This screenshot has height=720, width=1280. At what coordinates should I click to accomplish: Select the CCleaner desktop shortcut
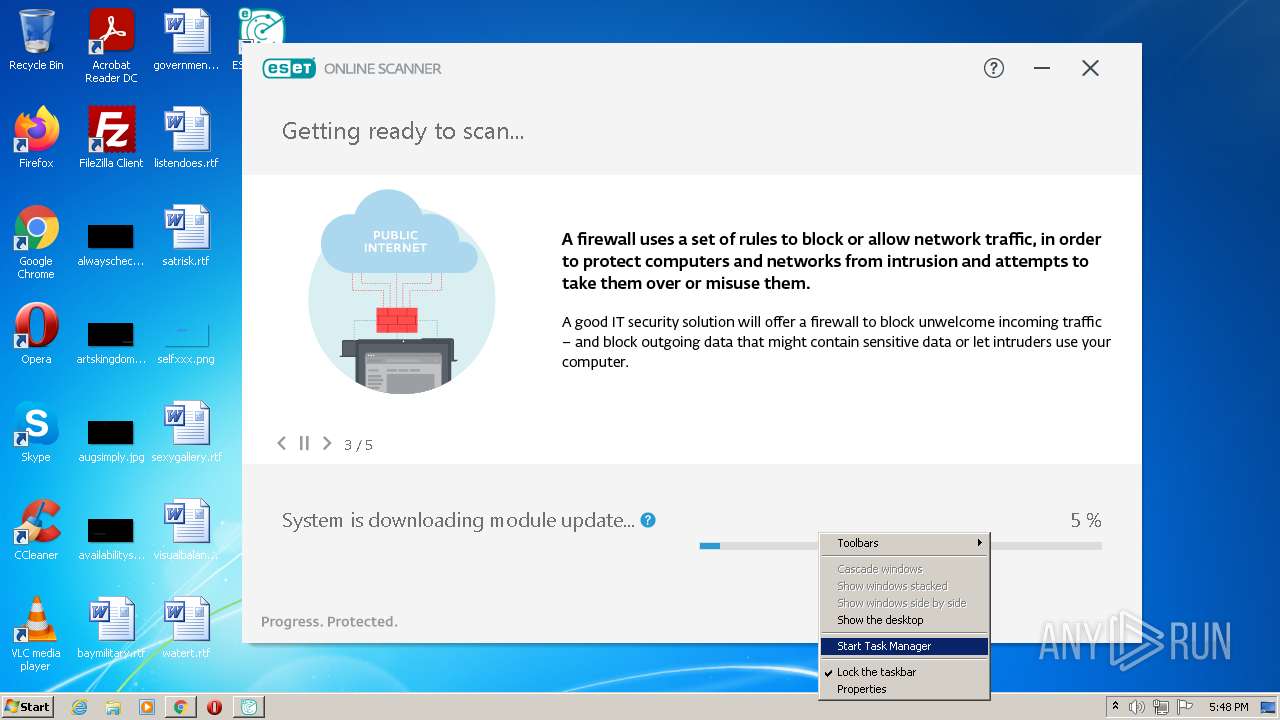tap(36, 530)
